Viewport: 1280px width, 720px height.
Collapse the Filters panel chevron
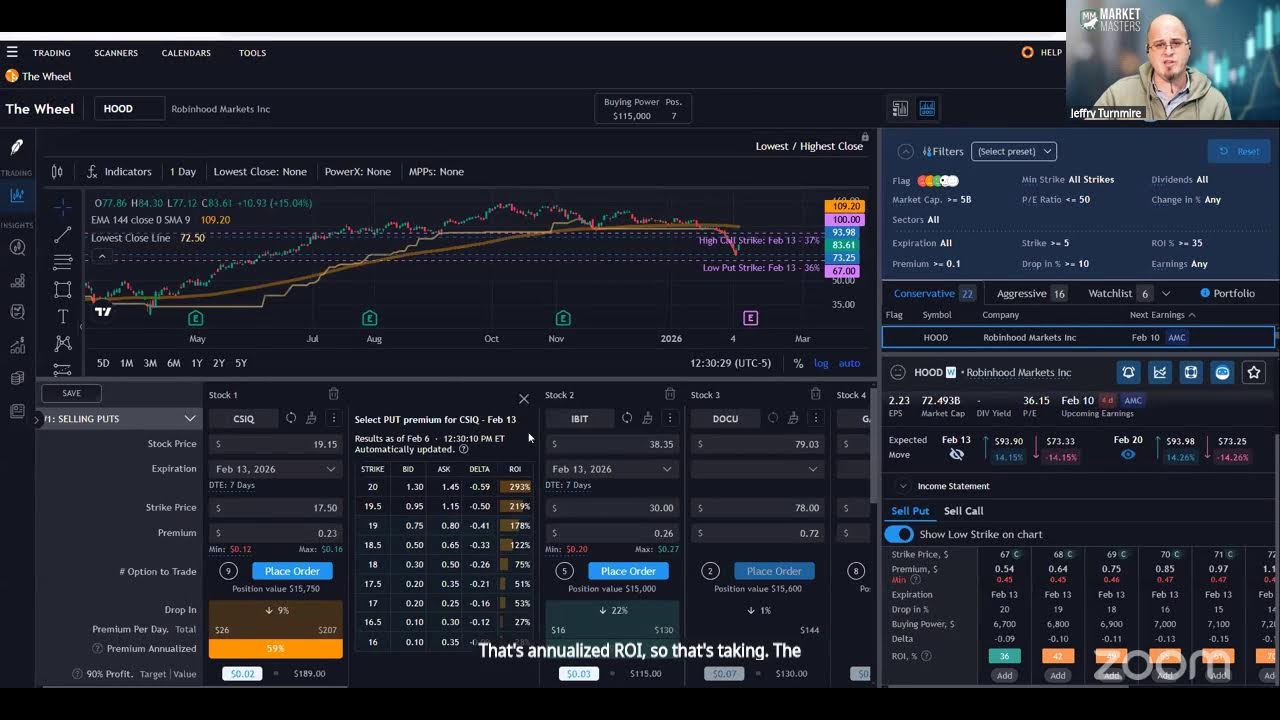pos(905,151)
